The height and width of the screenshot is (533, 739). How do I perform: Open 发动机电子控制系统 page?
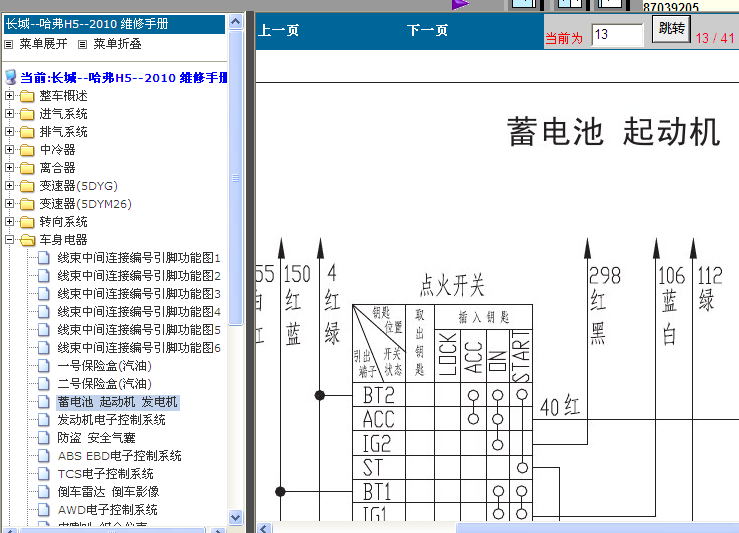pos(111,420)
